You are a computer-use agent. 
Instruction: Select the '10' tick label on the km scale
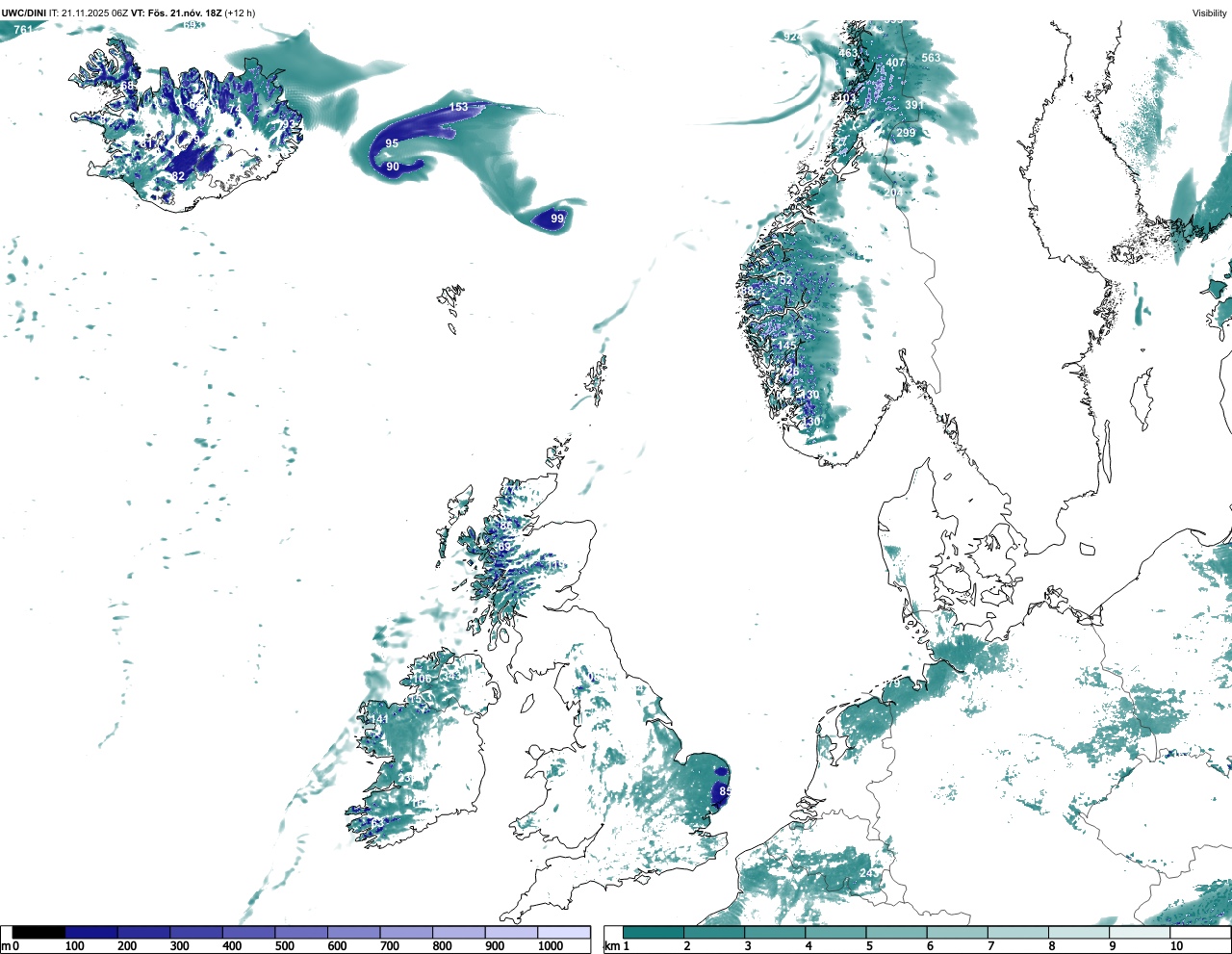click(x=1176, y=946)
